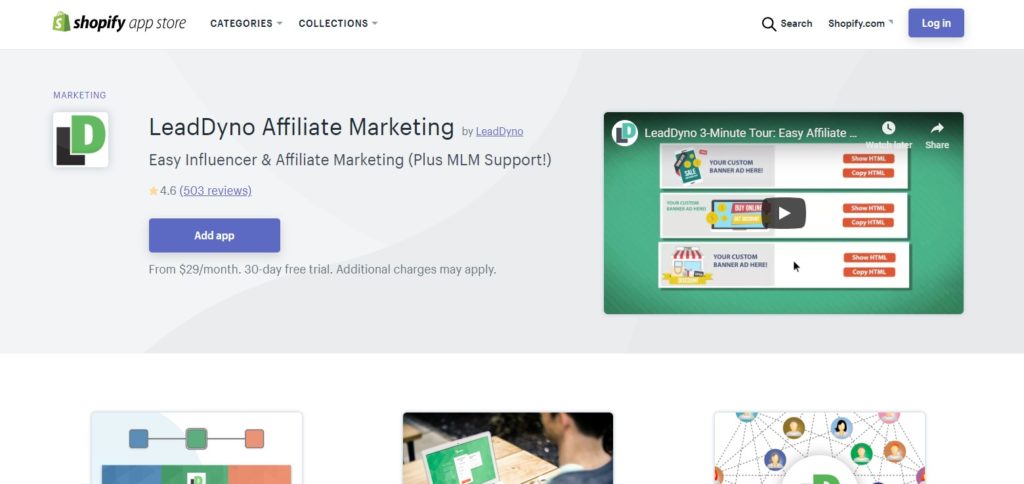1024x484 pixels.
Task: Open the Shopify.com dropdown menu
Action: [x=860, y=24]
